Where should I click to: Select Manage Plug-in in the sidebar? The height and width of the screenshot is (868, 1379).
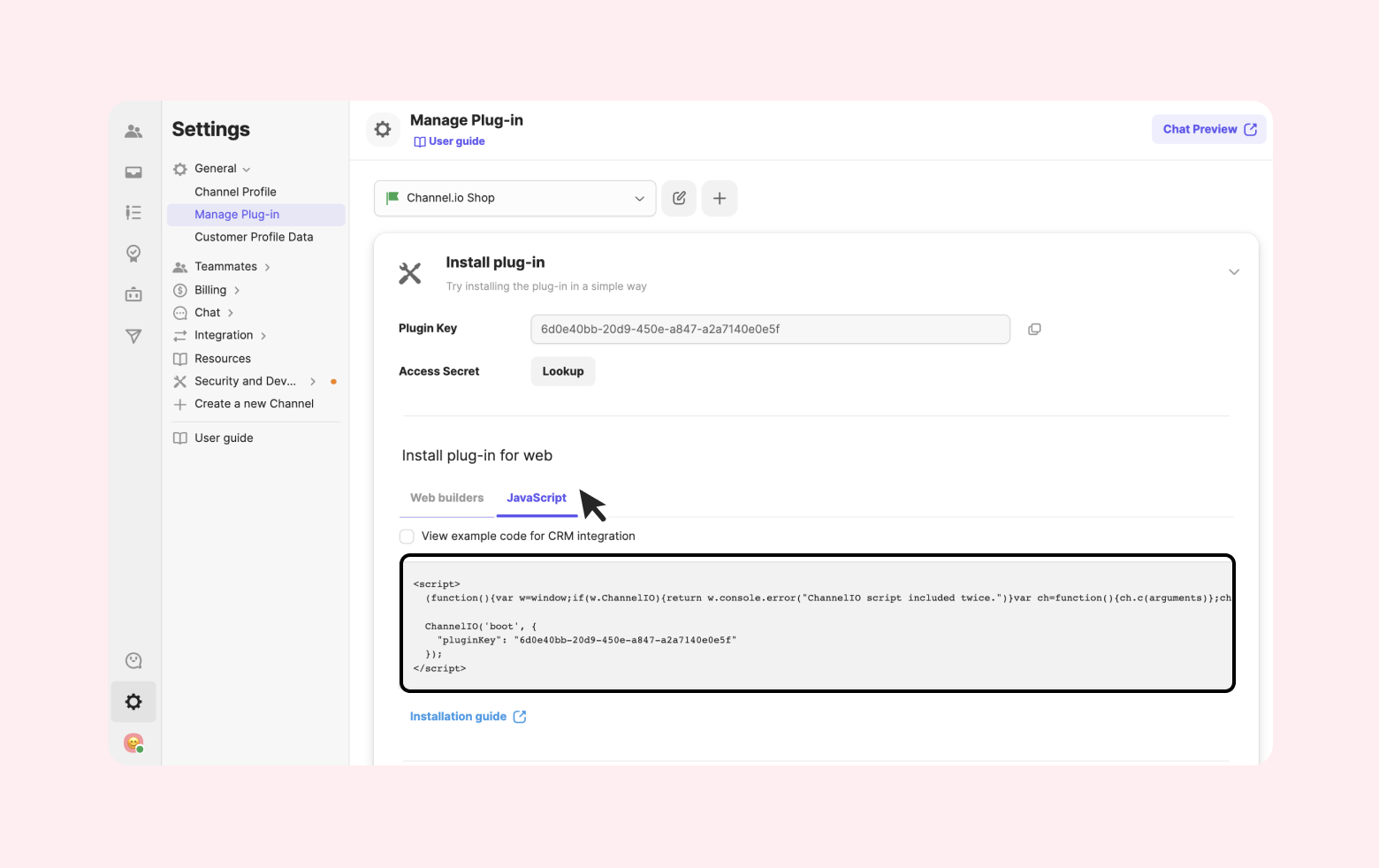pyautogui.click(x=256, y=215)
